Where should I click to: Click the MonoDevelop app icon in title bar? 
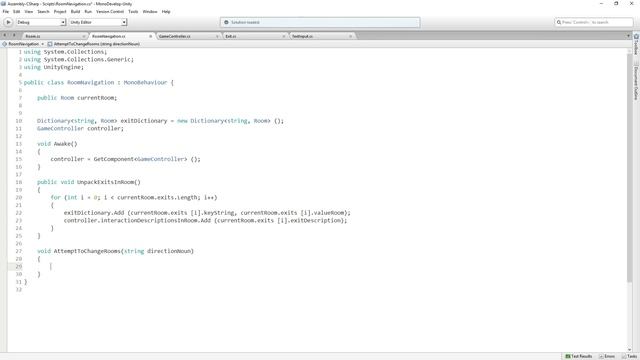tap(4, 4)
